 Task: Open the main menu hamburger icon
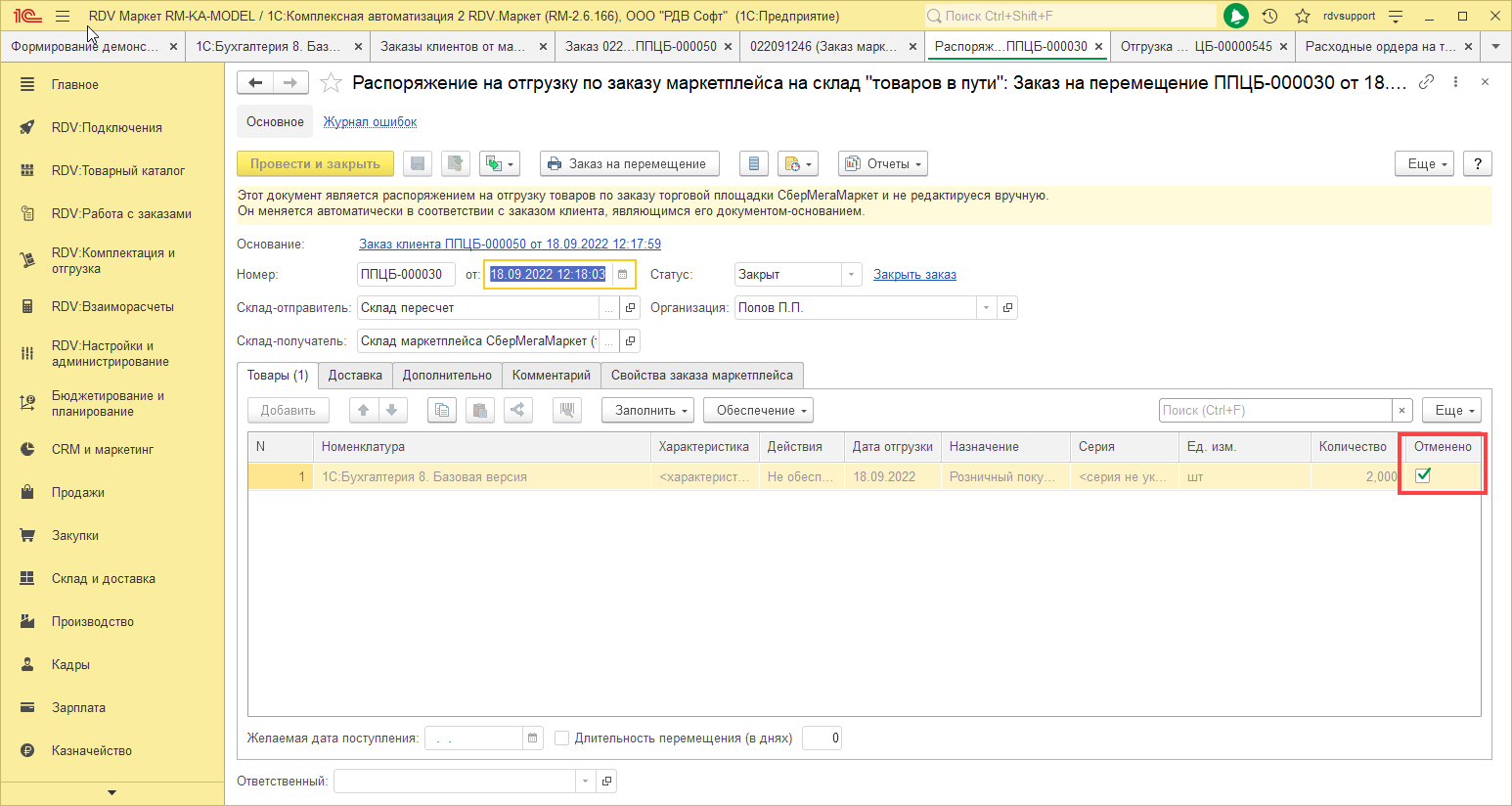click(63, 16)
